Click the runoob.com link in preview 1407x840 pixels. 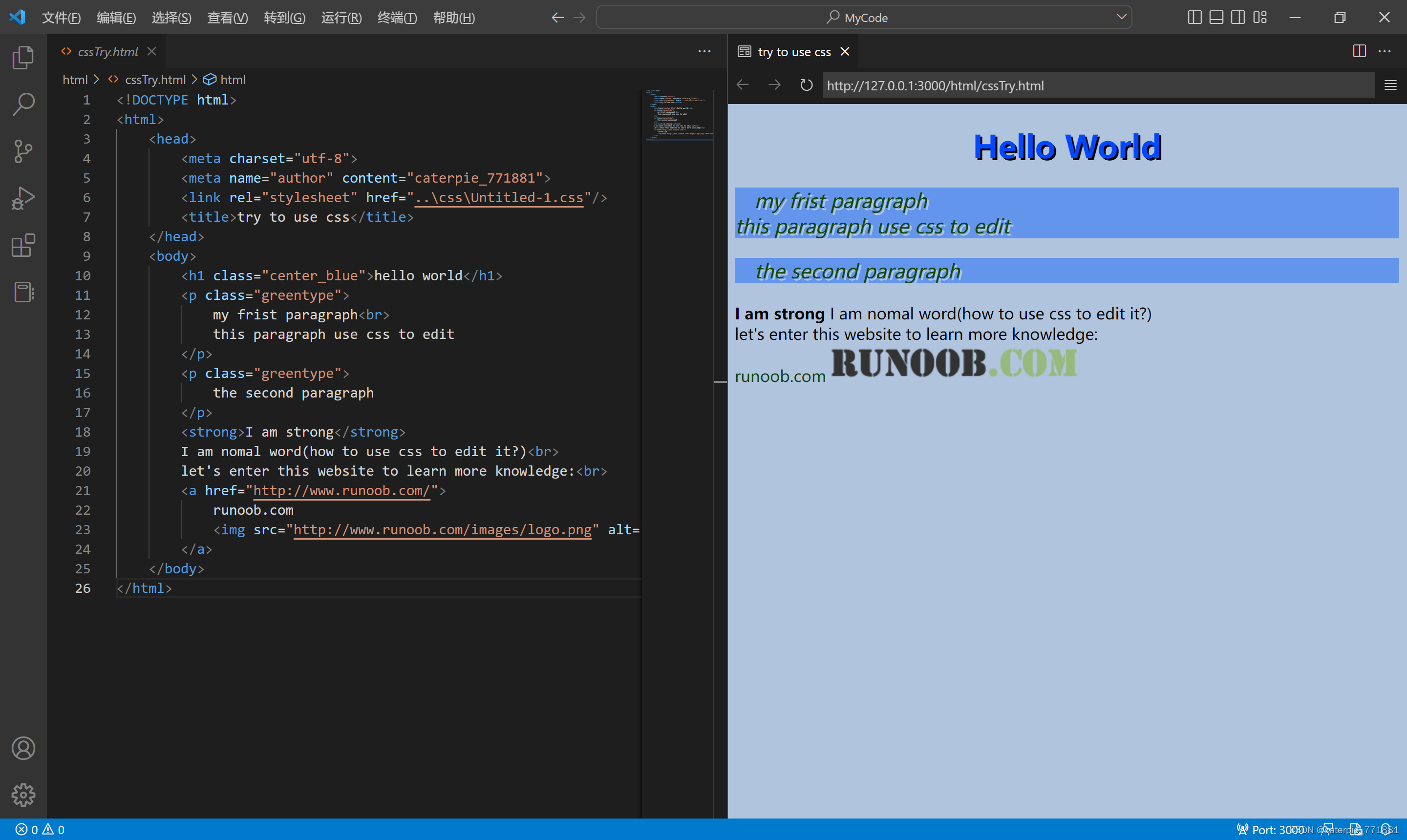pos(780,377)
